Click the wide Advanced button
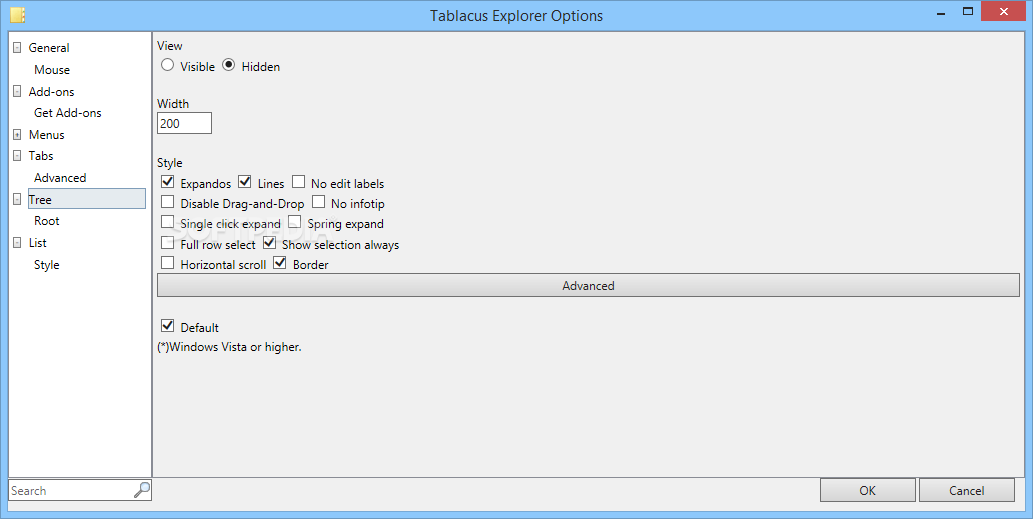Viewport: 1033px width, 519px height. pyautogui.click(x=588, y=285)
